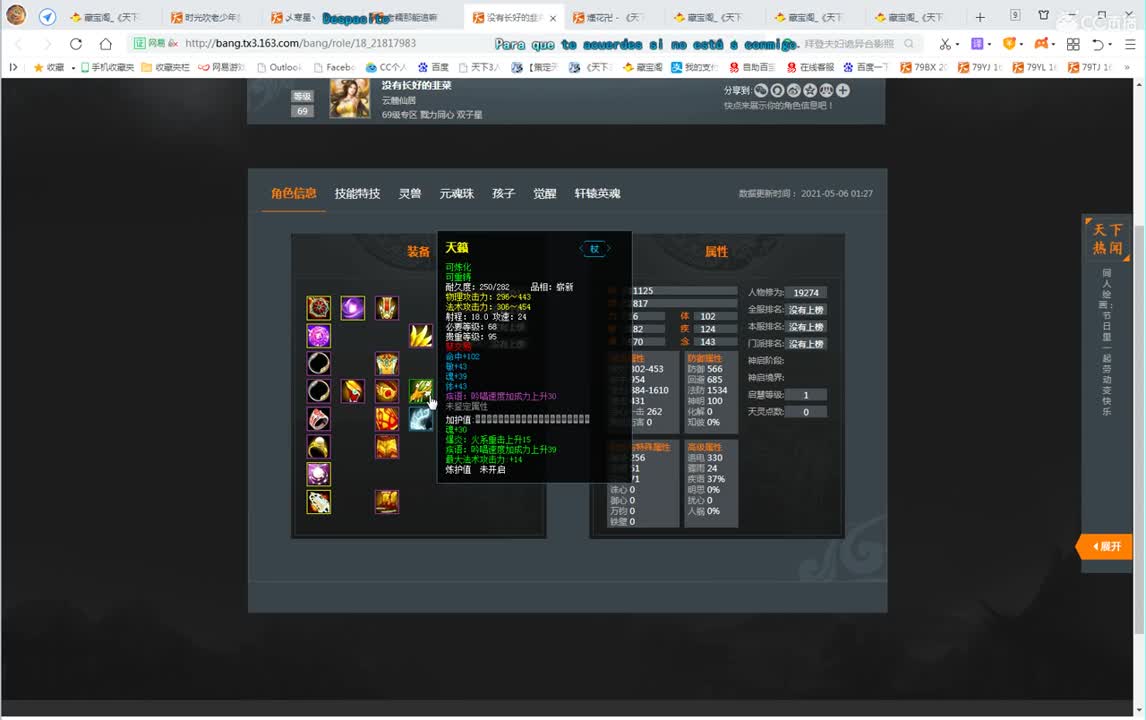
Task: Switch to the 孩子 tab
Action: click(504, 194)
